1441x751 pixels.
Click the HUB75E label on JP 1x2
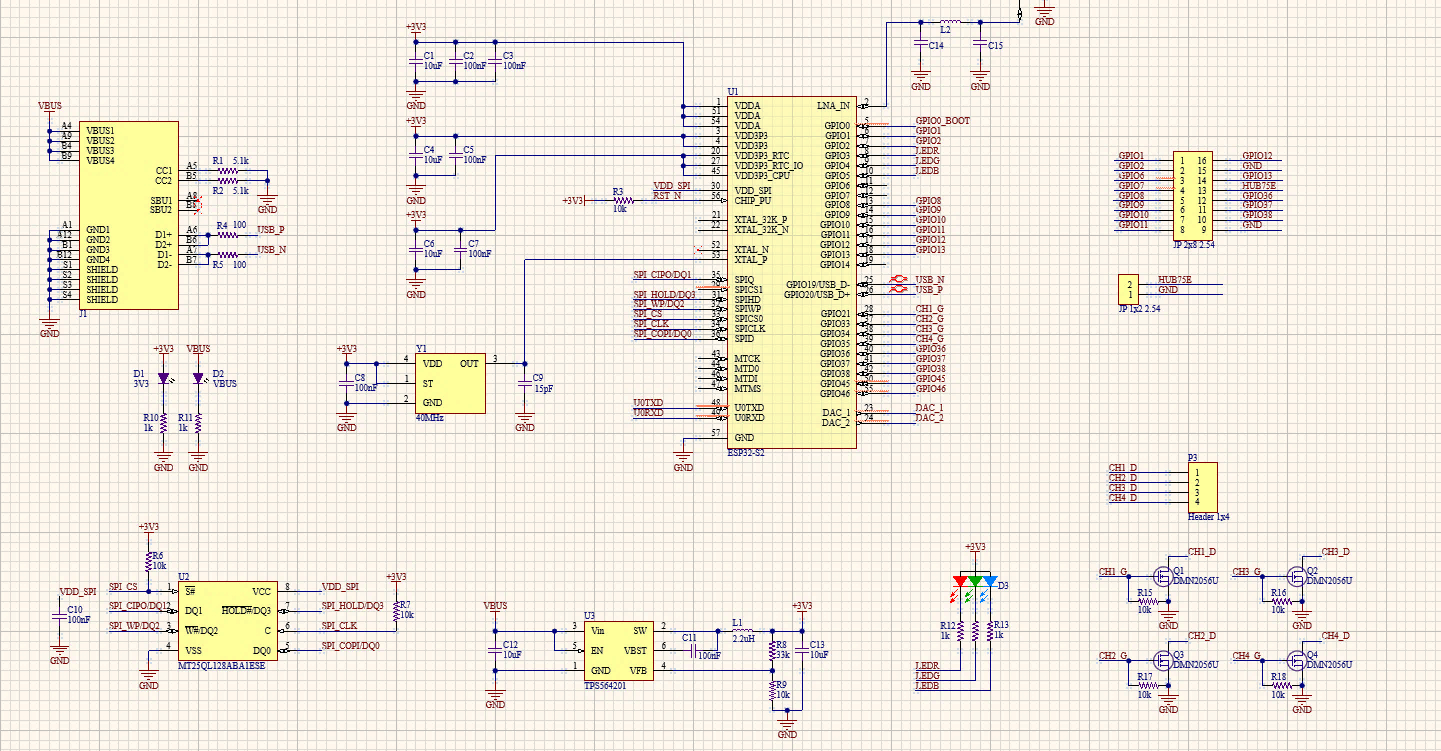[1174, 280]
